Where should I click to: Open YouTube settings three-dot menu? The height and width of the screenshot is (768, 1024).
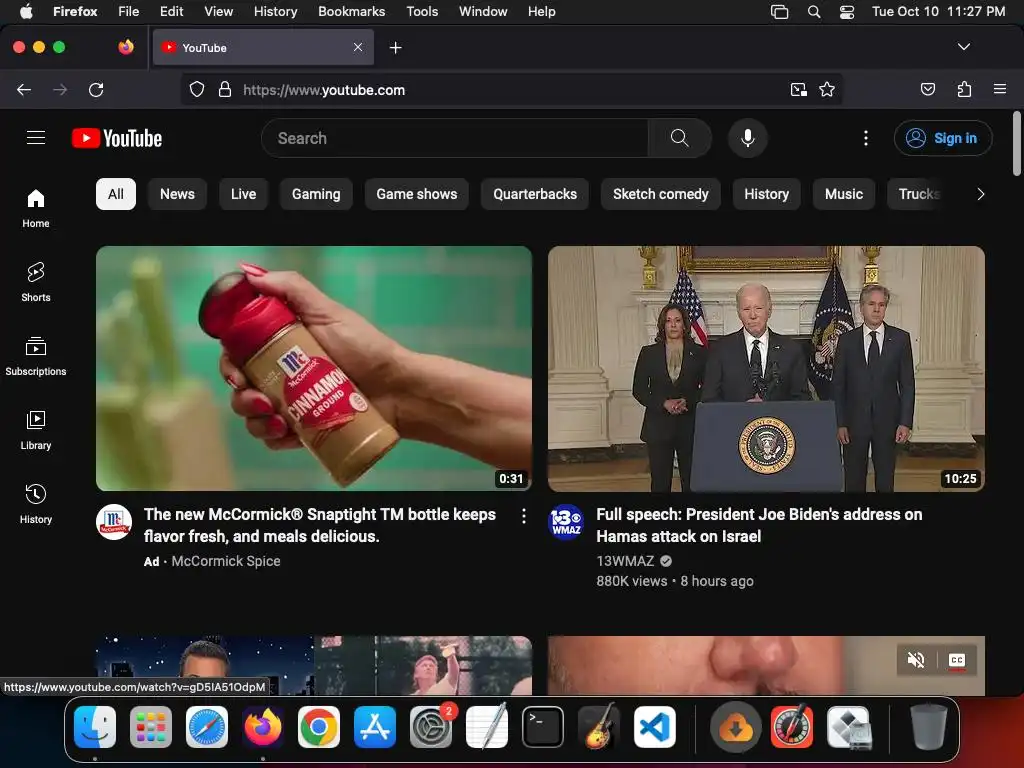865,138
